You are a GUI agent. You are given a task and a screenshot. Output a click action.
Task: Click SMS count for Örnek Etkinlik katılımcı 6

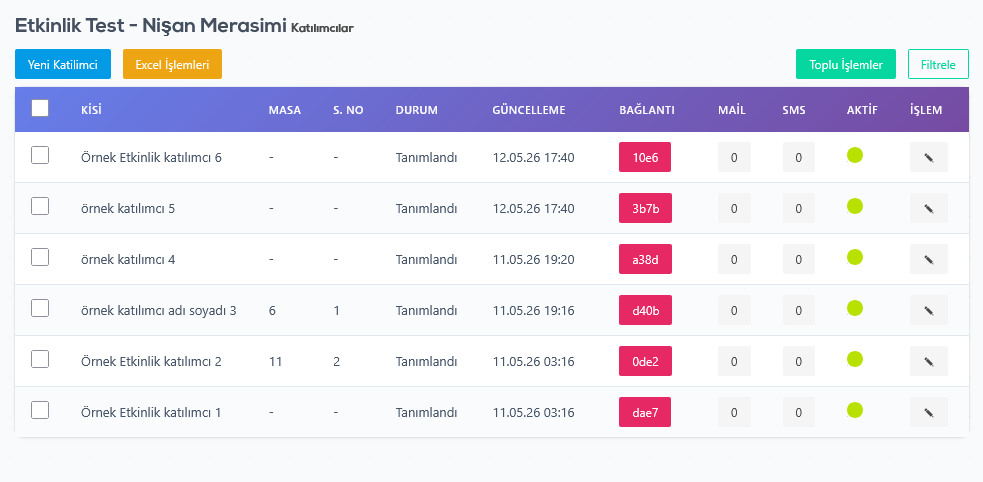pos(799,157)
